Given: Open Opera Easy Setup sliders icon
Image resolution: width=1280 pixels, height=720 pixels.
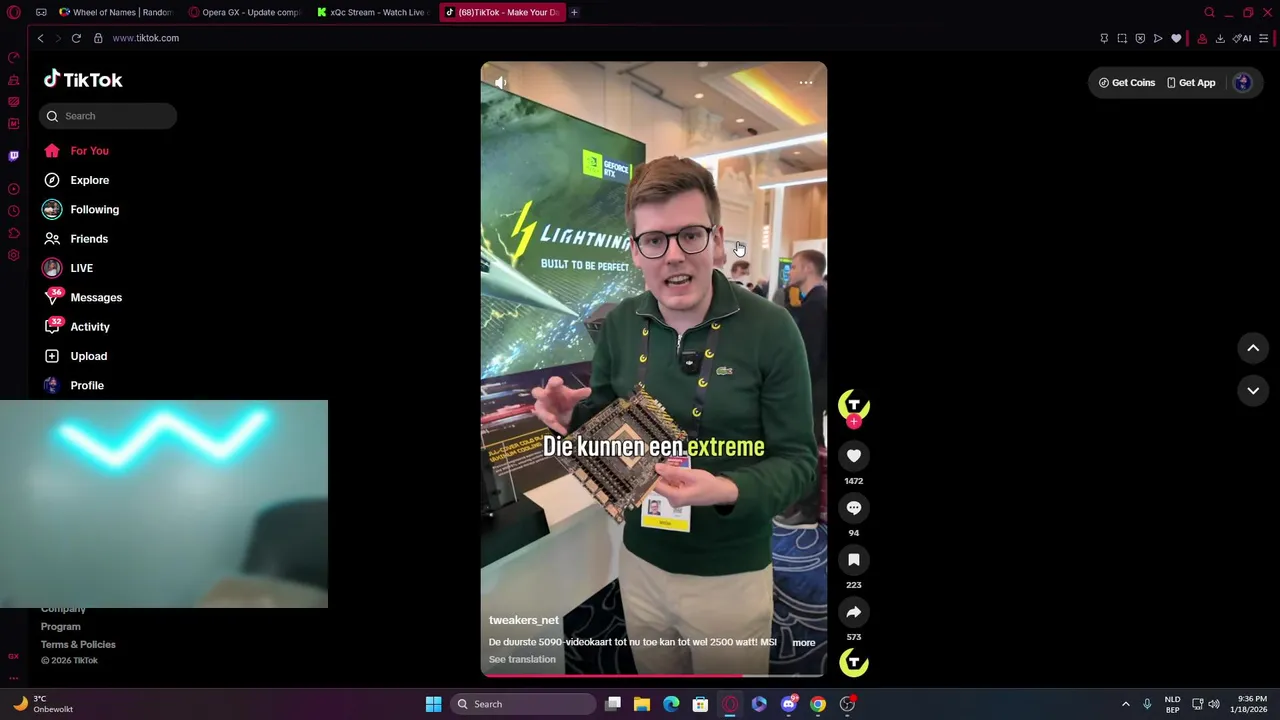Looking at the screenshot, I should 1264,38.
